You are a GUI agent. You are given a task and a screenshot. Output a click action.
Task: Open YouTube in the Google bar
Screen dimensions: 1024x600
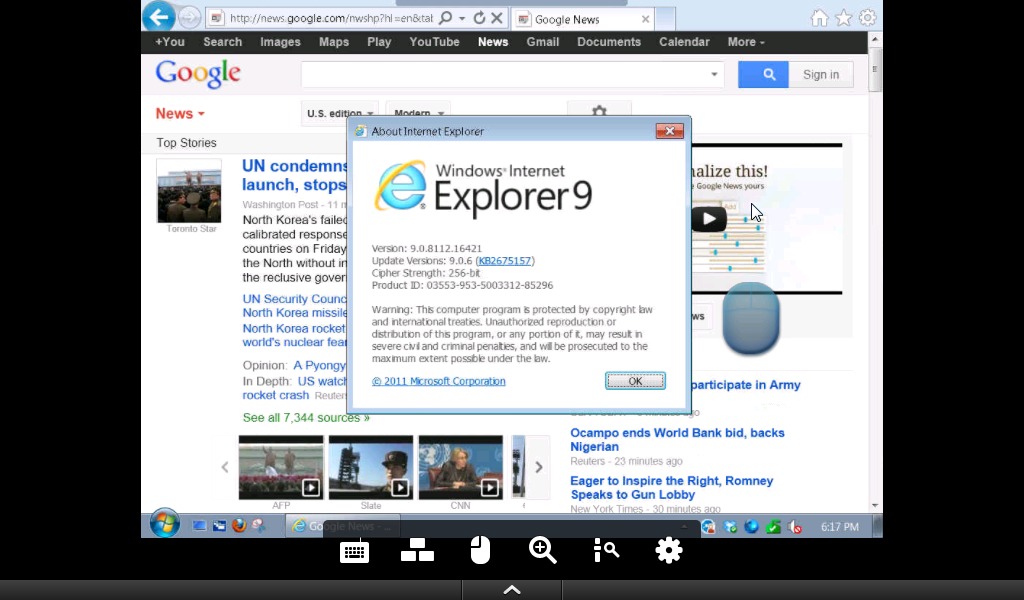pos(434,42)
